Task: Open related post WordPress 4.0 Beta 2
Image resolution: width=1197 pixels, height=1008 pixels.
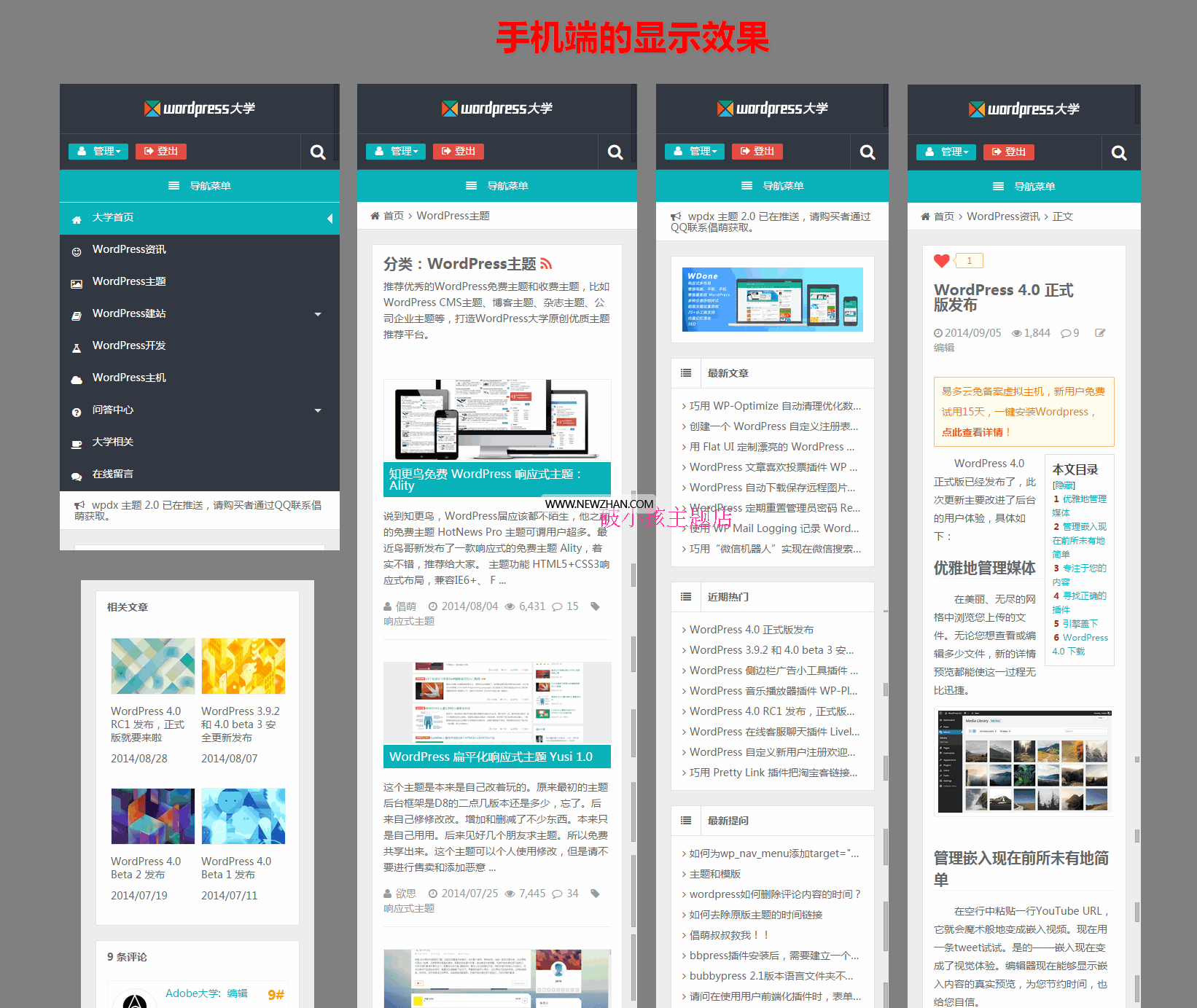Action: click(153, 816)
